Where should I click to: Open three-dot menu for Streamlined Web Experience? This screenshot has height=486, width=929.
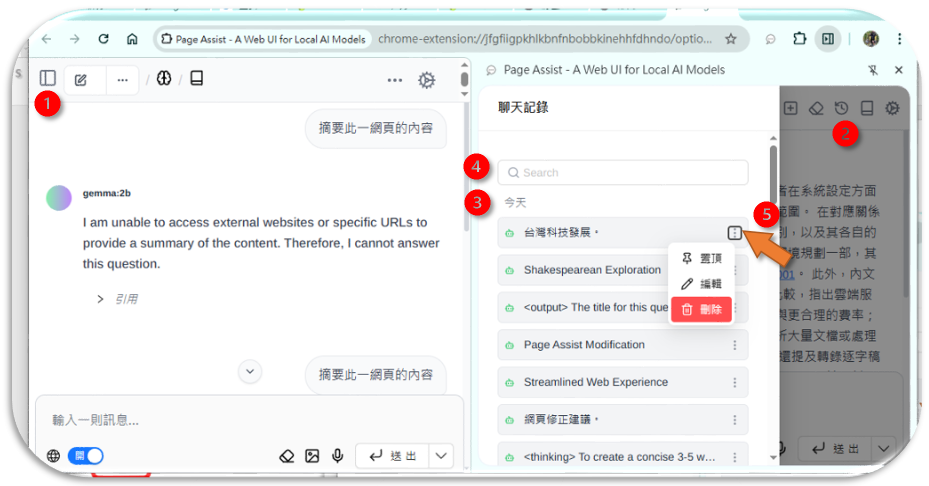click(735, 382)
